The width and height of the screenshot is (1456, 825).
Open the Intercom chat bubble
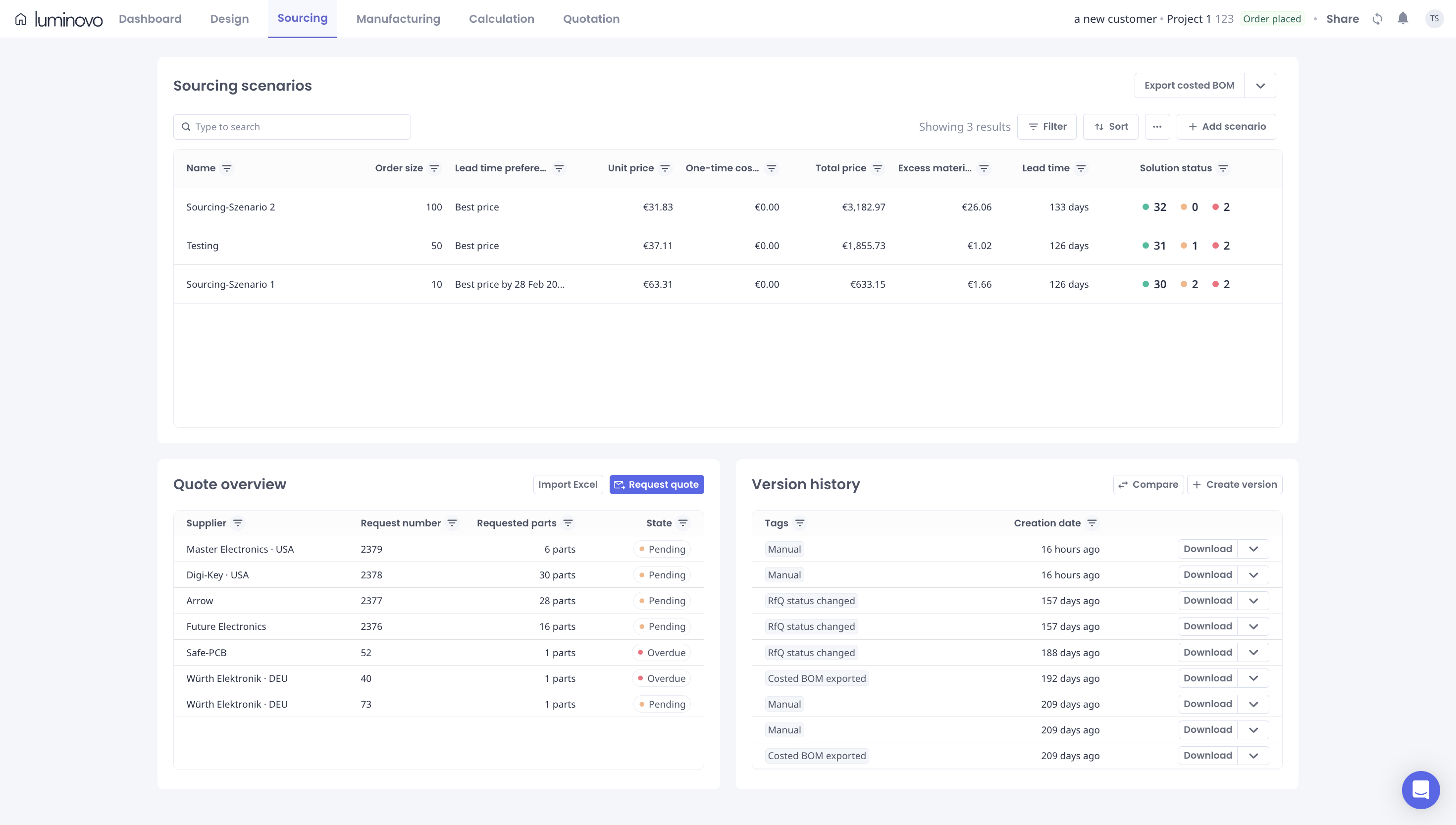[x=1421, y=789]
